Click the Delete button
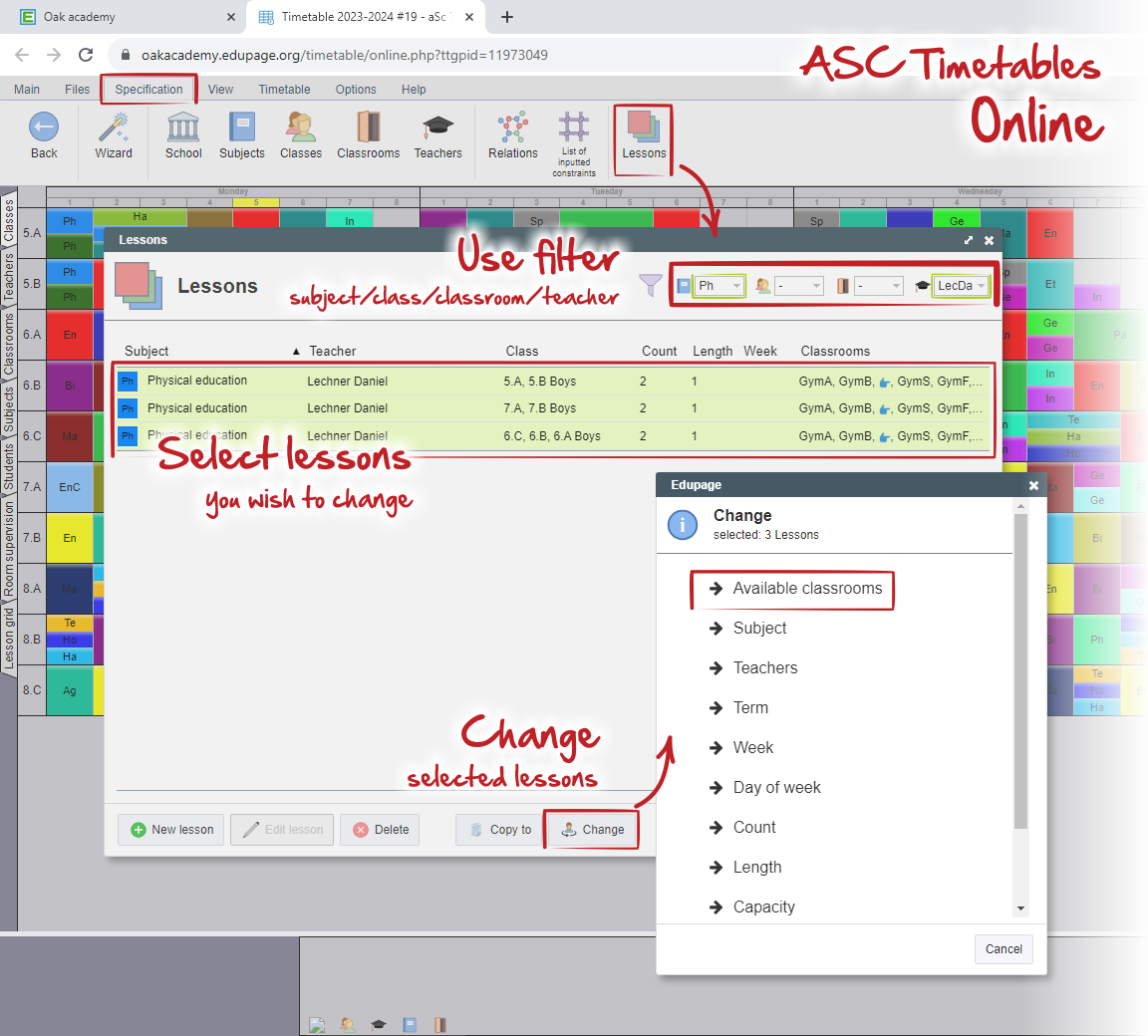The width and height of the screenshot is (1148, 1036). pos(380,830)
